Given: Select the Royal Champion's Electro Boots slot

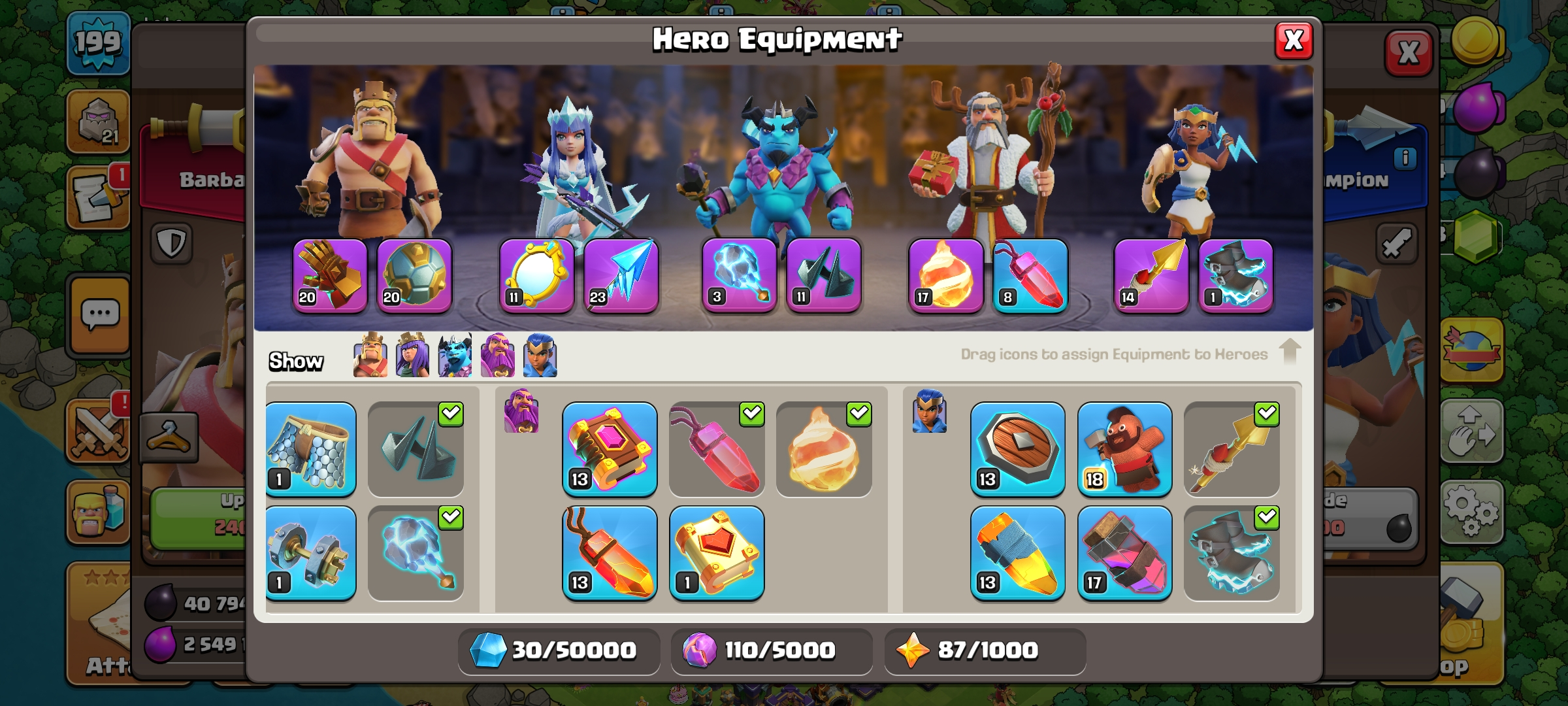Looking at the screenshot, I should 1236,275.
